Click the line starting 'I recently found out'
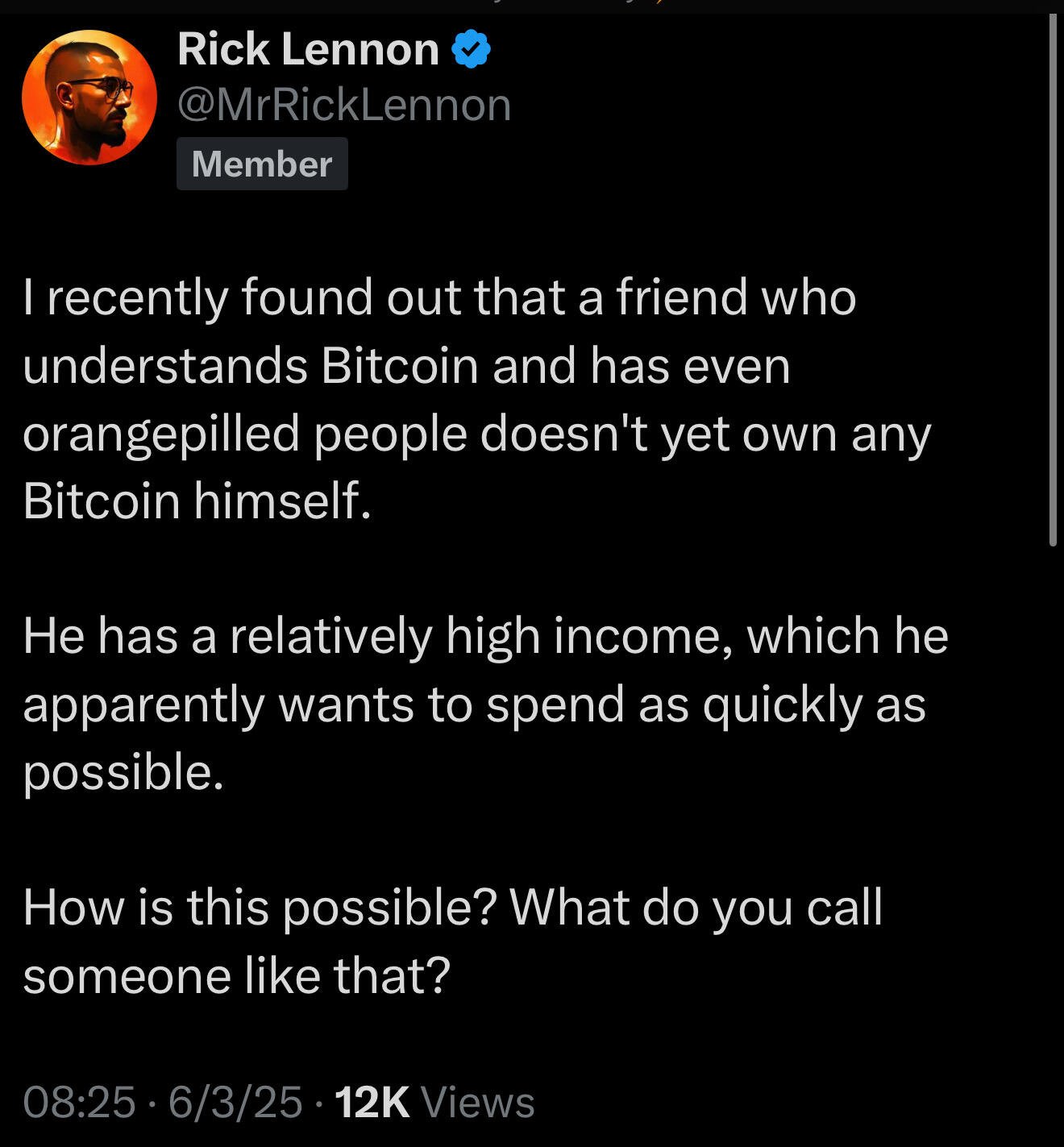The width and height of the screenshot is (1064, 1147). pyautogui.click(x=439, y=297)
